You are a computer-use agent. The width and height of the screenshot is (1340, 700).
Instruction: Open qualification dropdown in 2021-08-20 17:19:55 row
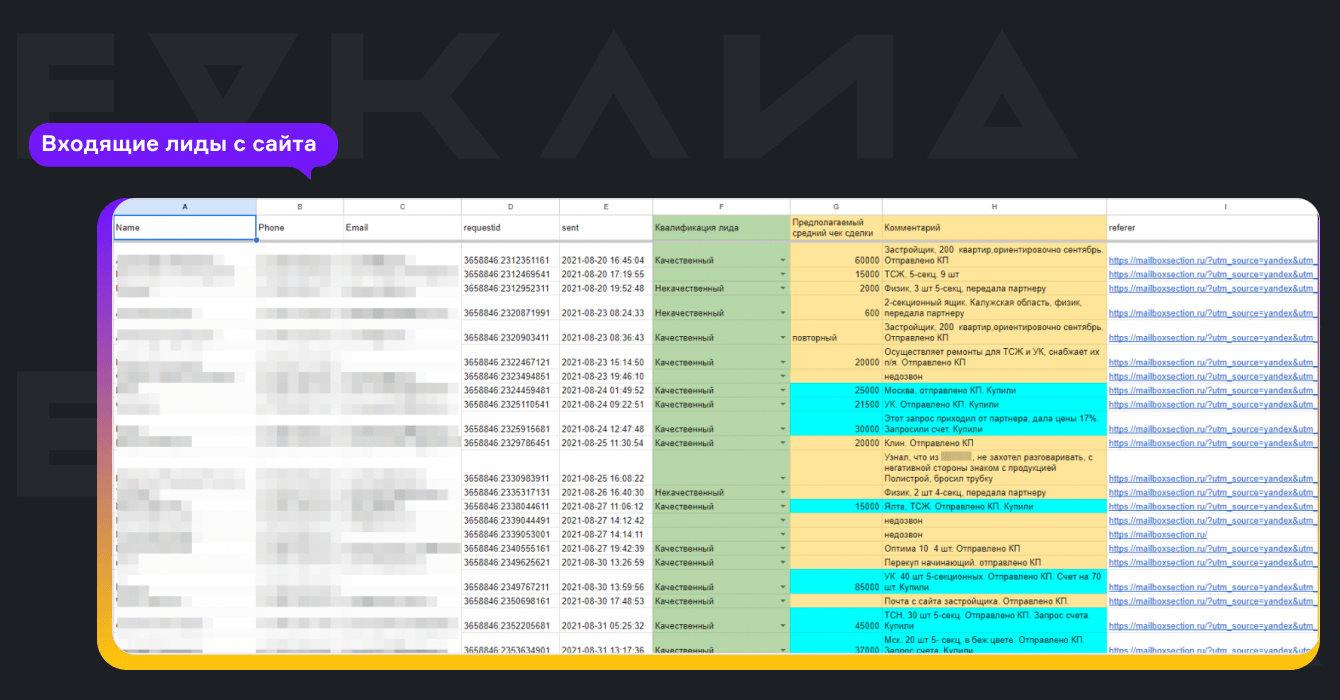point(783,274)
